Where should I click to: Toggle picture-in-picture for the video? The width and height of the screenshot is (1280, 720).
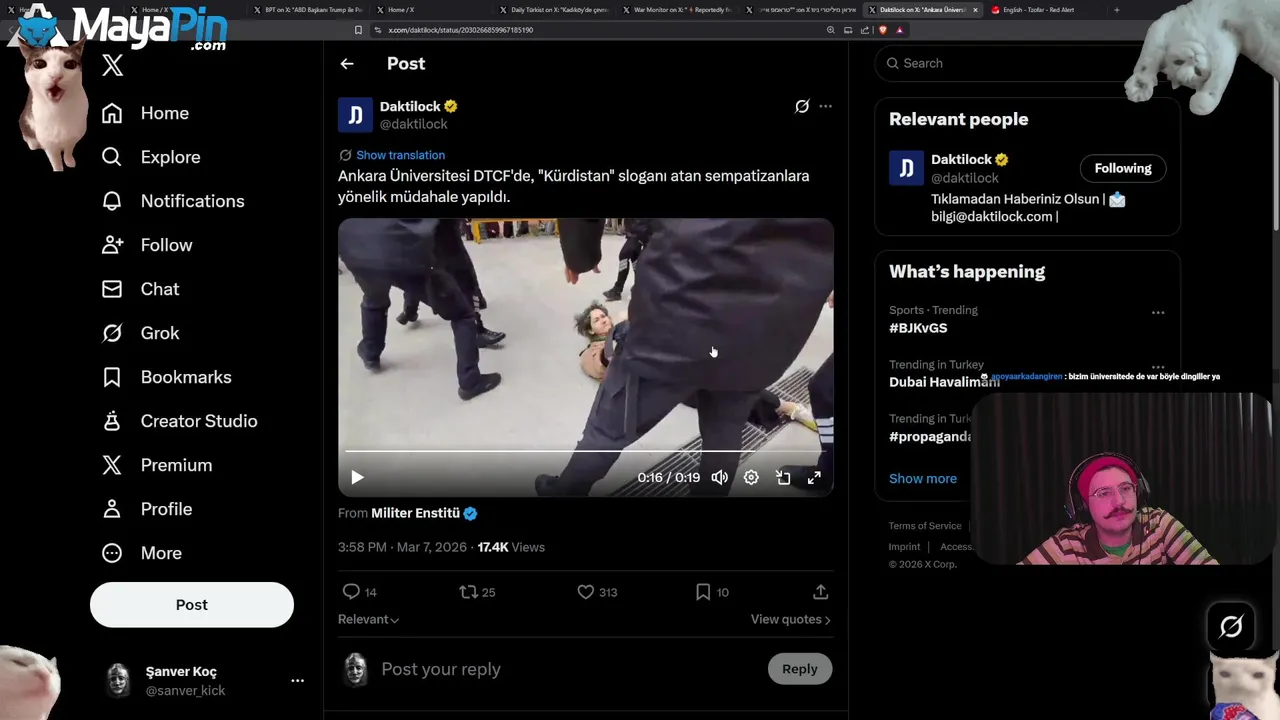783,478
